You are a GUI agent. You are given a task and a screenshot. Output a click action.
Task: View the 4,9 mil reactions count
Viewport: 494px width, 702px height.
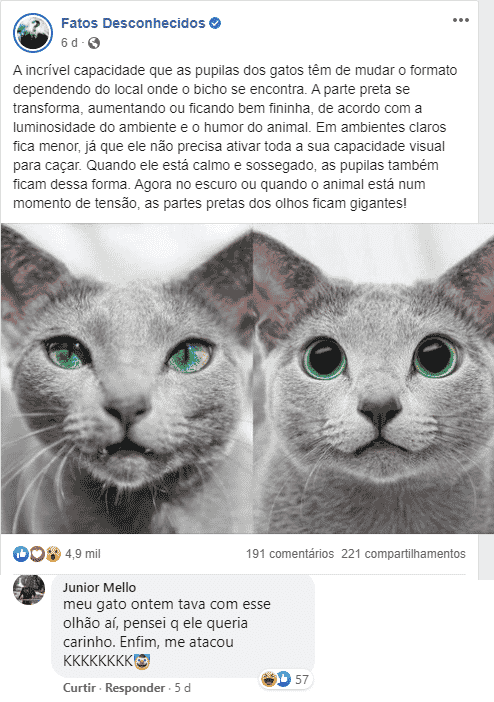tap(83, 554)
